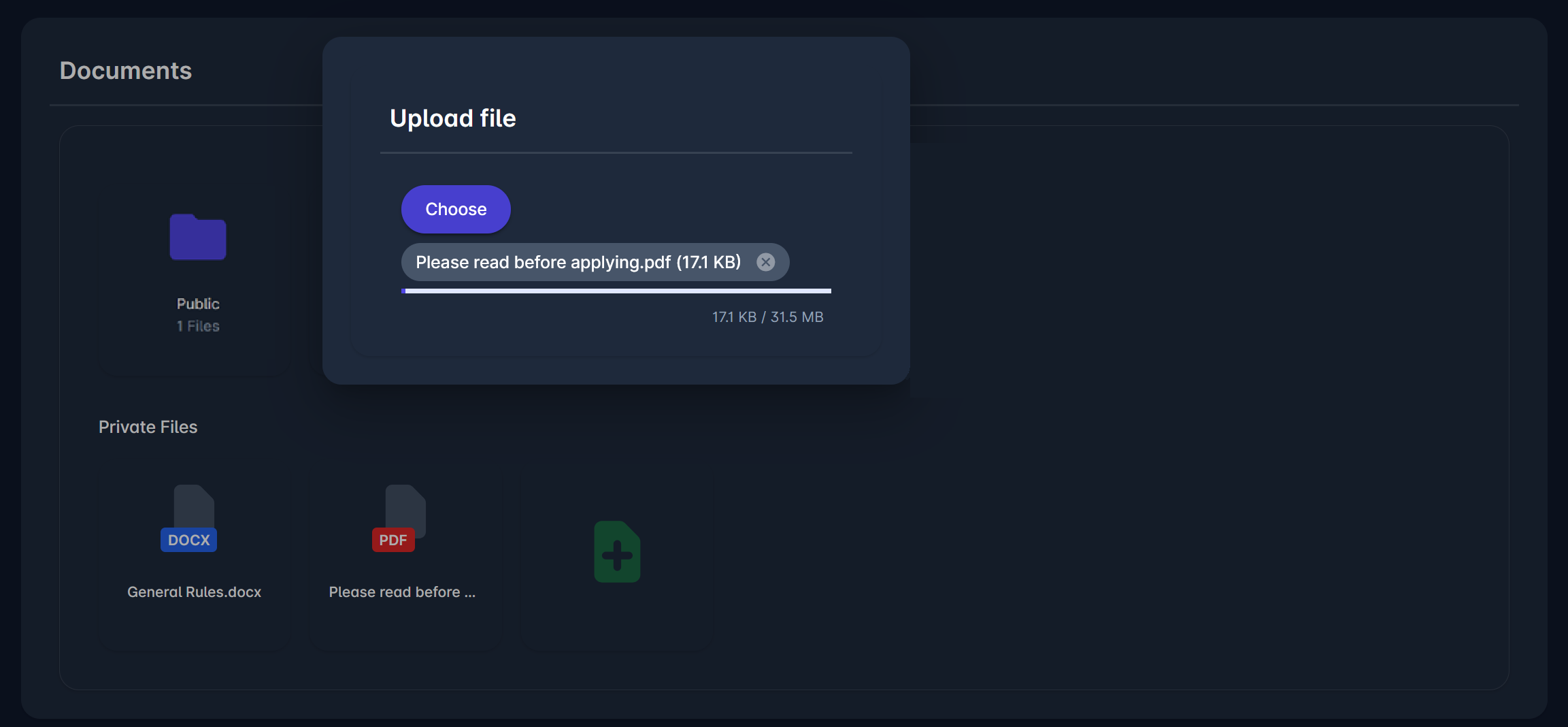Click the Upload file dialog title
The image size is (1568, 727).
pyautogui.click(x=453, y=118)
